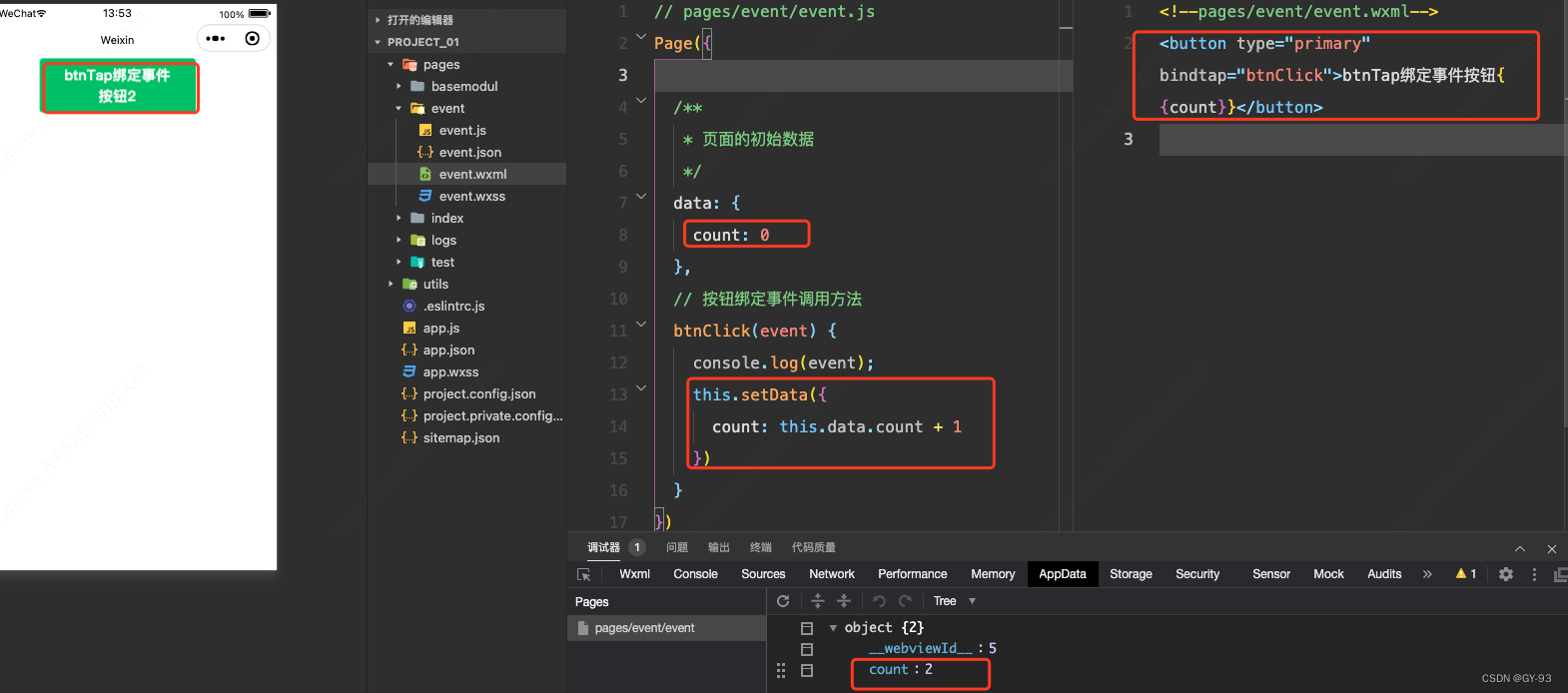1568x693 pixels.
Task: Open devtools vertical dots menu
Action: 1534,574
